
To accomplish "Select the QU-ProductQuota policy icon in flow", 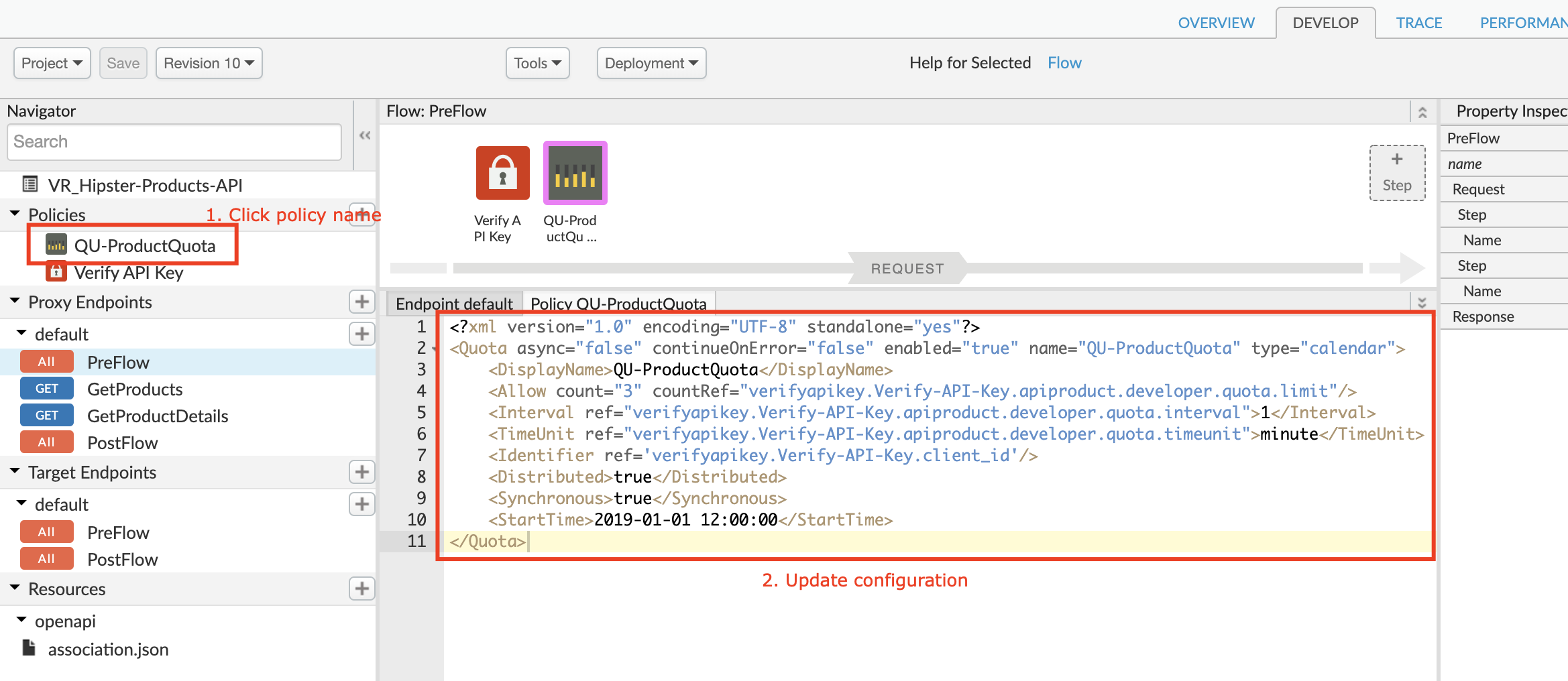I will [x=575, y=173].
